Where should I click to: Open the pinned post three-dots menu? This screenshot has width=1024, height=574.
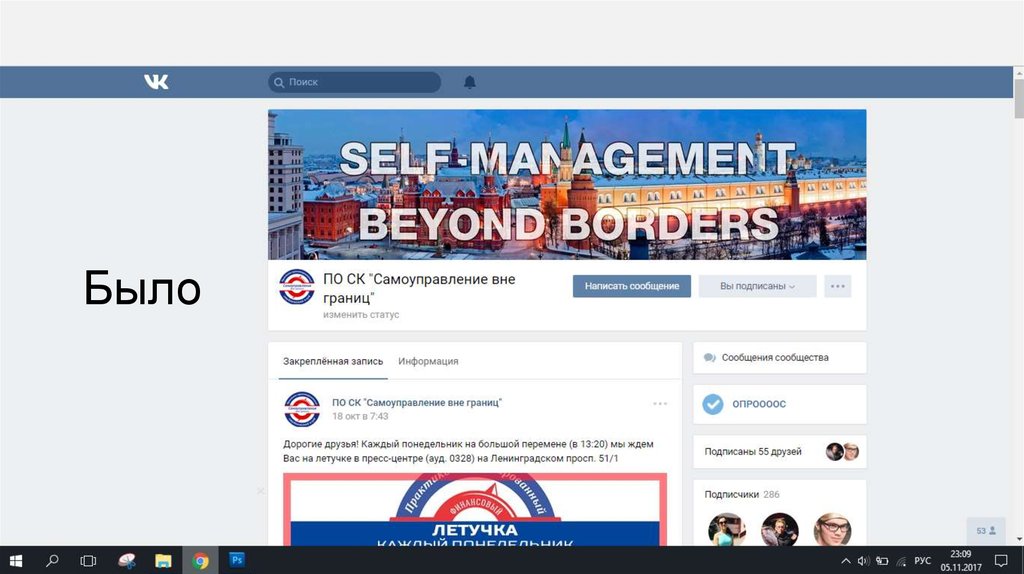point(660,404)
